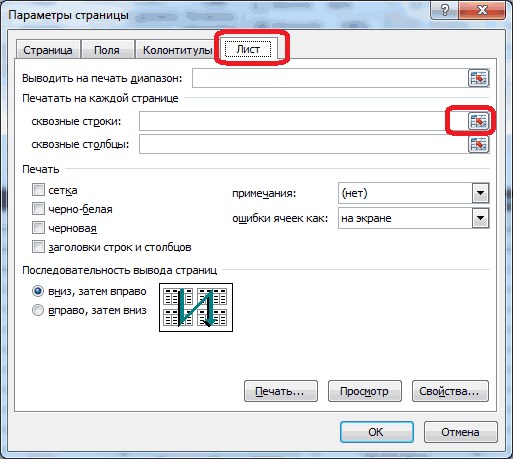Click range selector icon for сквозные столбцы

tap(478, 144)
